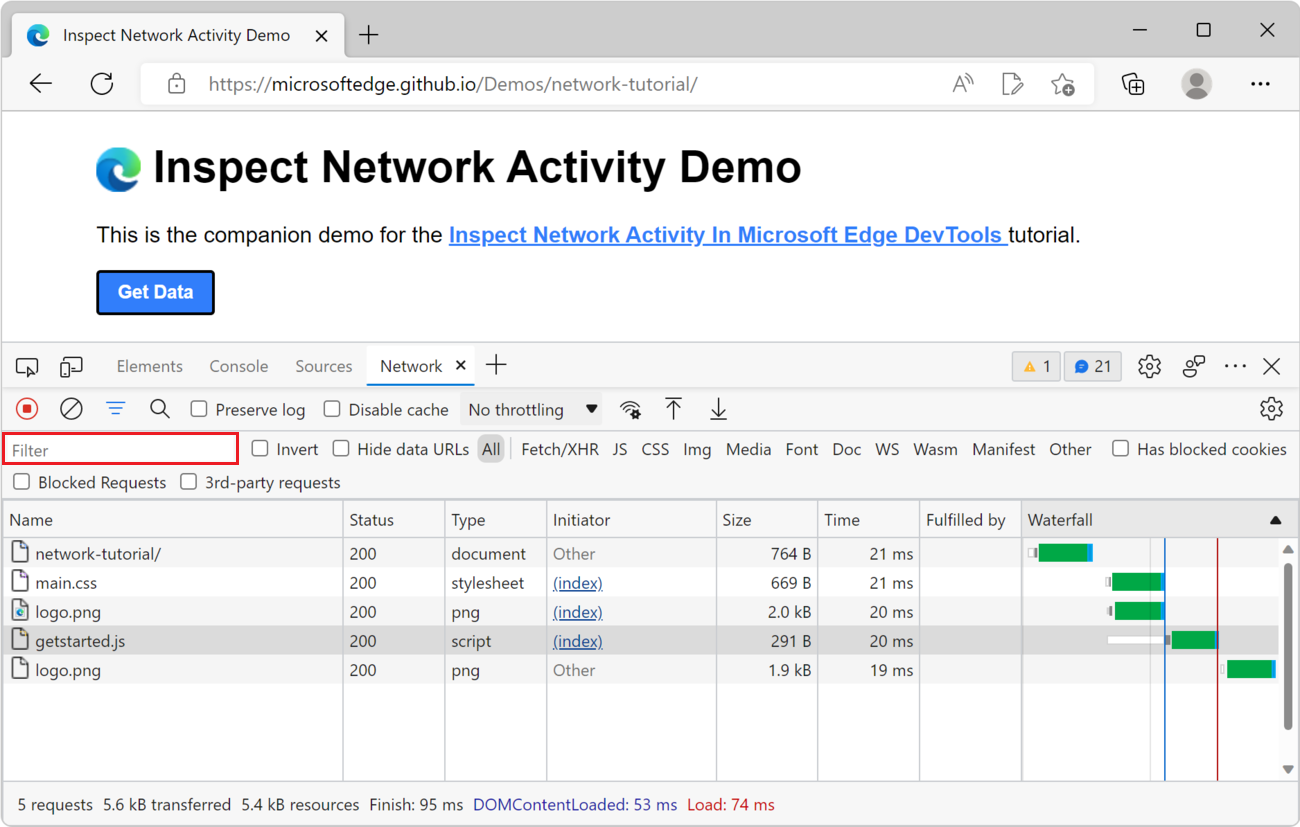Select the Img request filter
Viewport: 1300px width, 827px height.
pyautogui.click(x=697, y=449)
